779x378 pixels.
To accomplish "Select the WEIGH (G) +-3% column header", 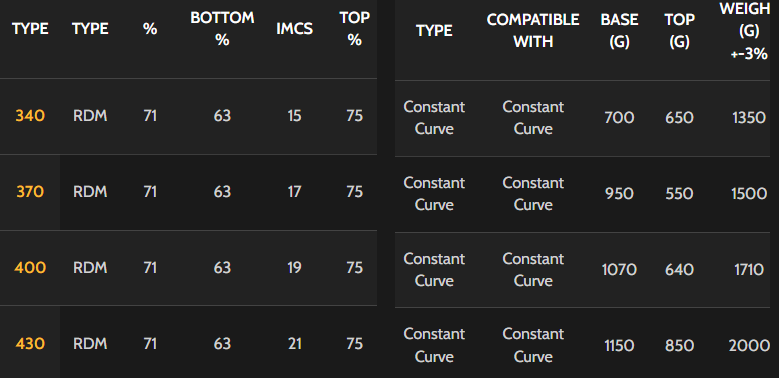I will coord(749,31).
